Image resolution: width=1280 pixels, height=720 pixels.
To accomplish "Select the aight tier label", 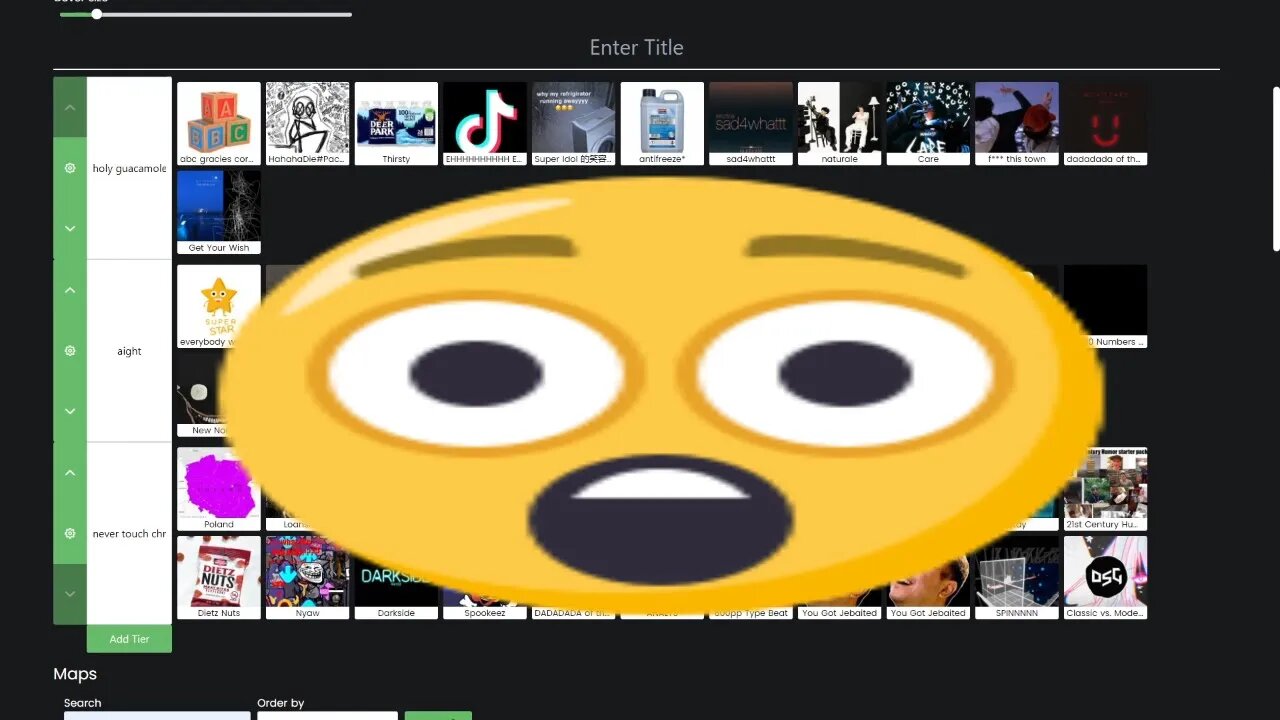I will tap(129, 351).
